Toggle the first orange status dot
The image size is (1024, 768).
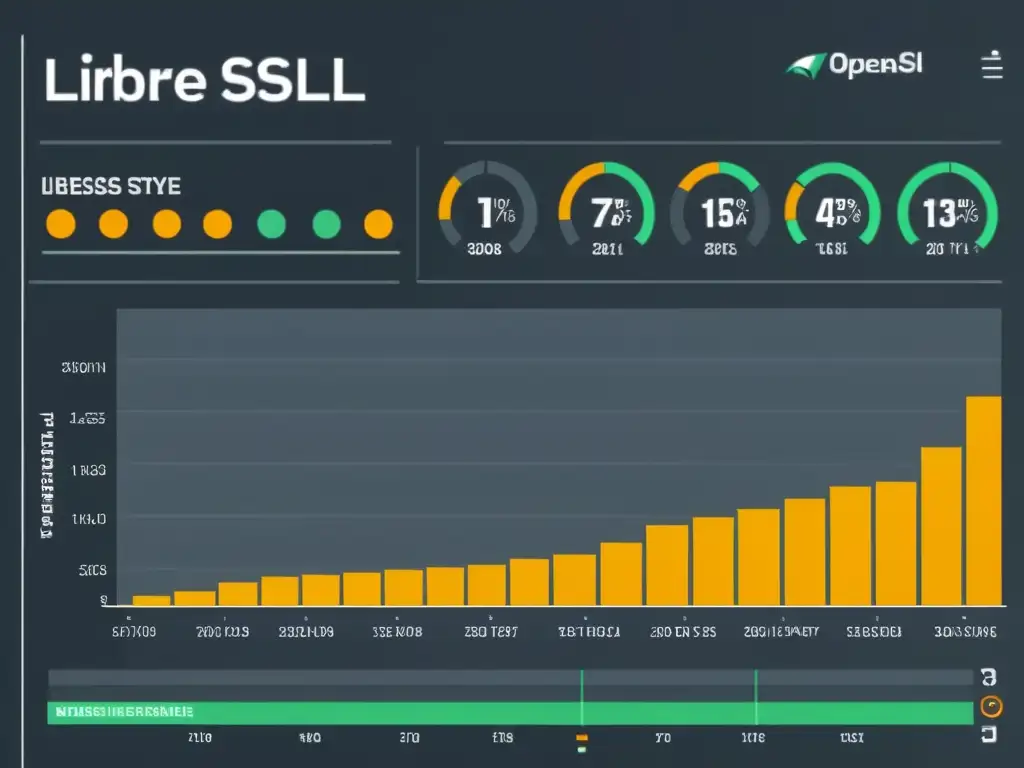[x=61, y=222]
